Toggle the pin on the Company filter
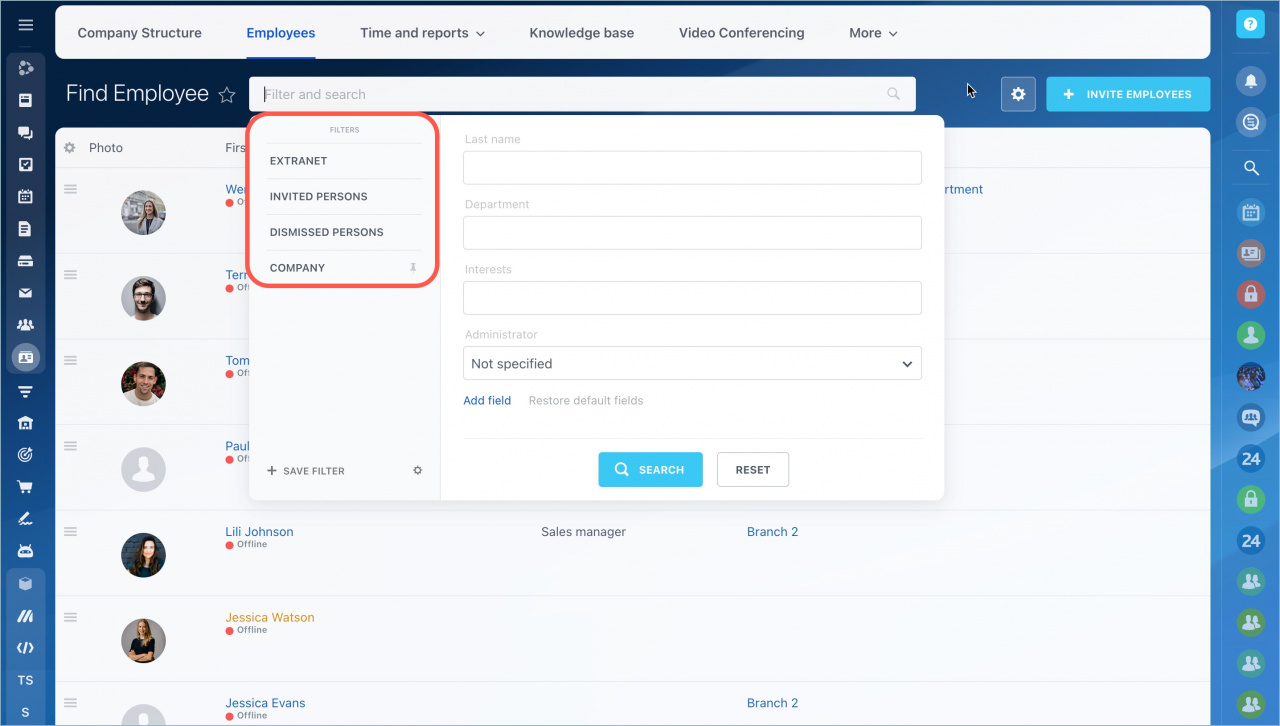This screenshot has width=1280, height=726. coord(413,268)
